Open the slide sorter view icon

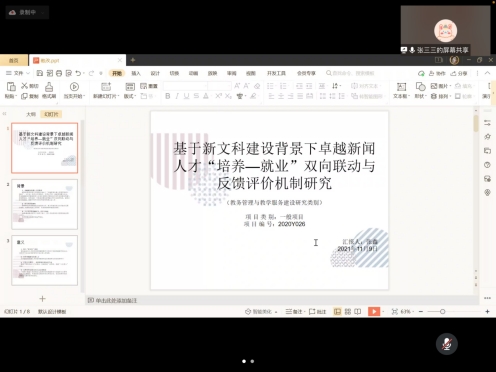click(348, 311)
